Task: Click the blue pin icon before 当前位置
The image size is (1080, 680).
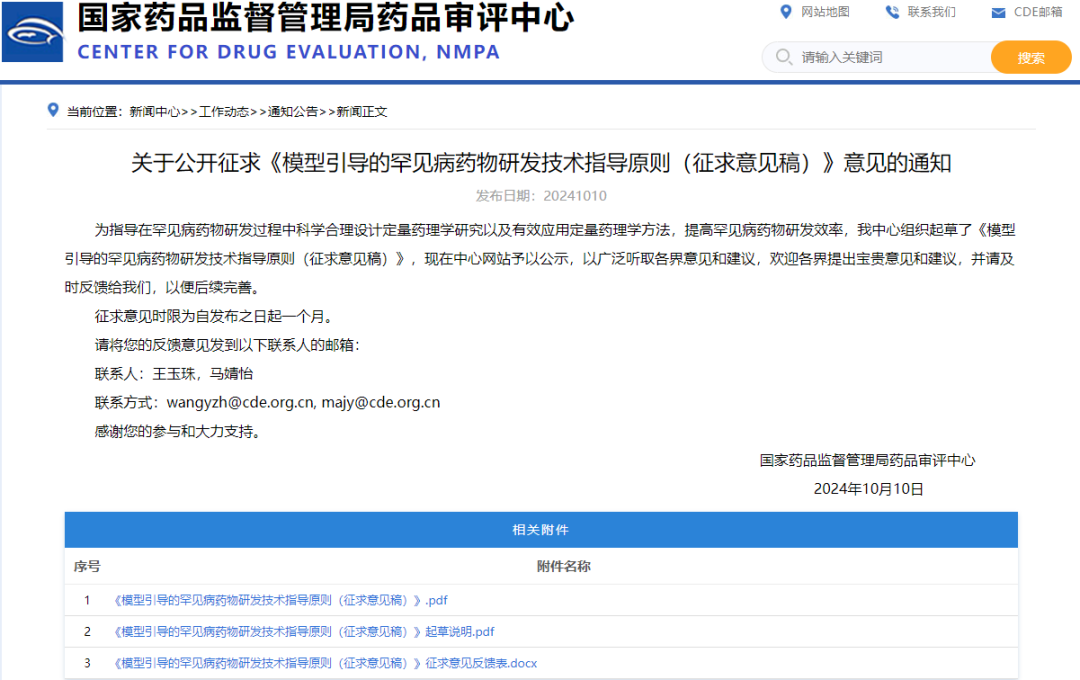Action: tap(53, 111)
